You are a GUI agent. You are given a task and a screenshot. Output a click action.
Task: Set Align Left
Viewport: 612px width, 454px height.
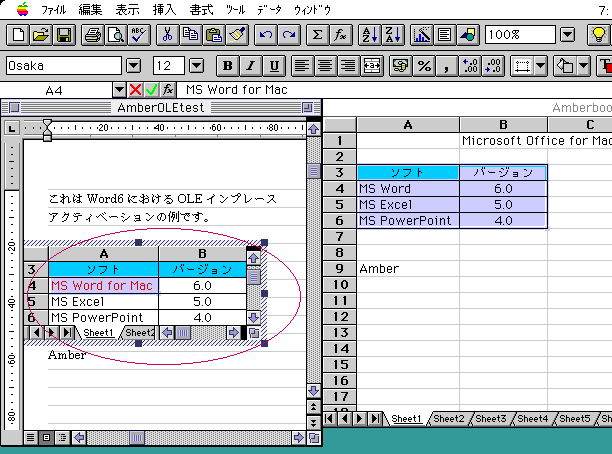point(302,66)
